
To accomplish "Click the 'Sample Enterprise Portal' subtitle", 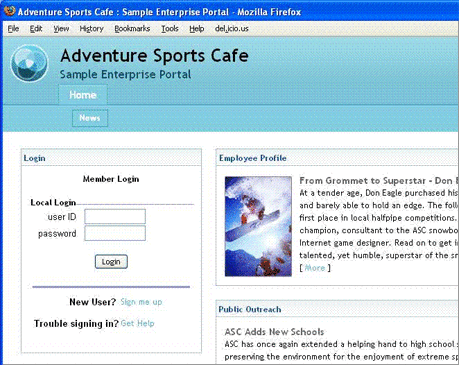I will [x=125, y=74].
